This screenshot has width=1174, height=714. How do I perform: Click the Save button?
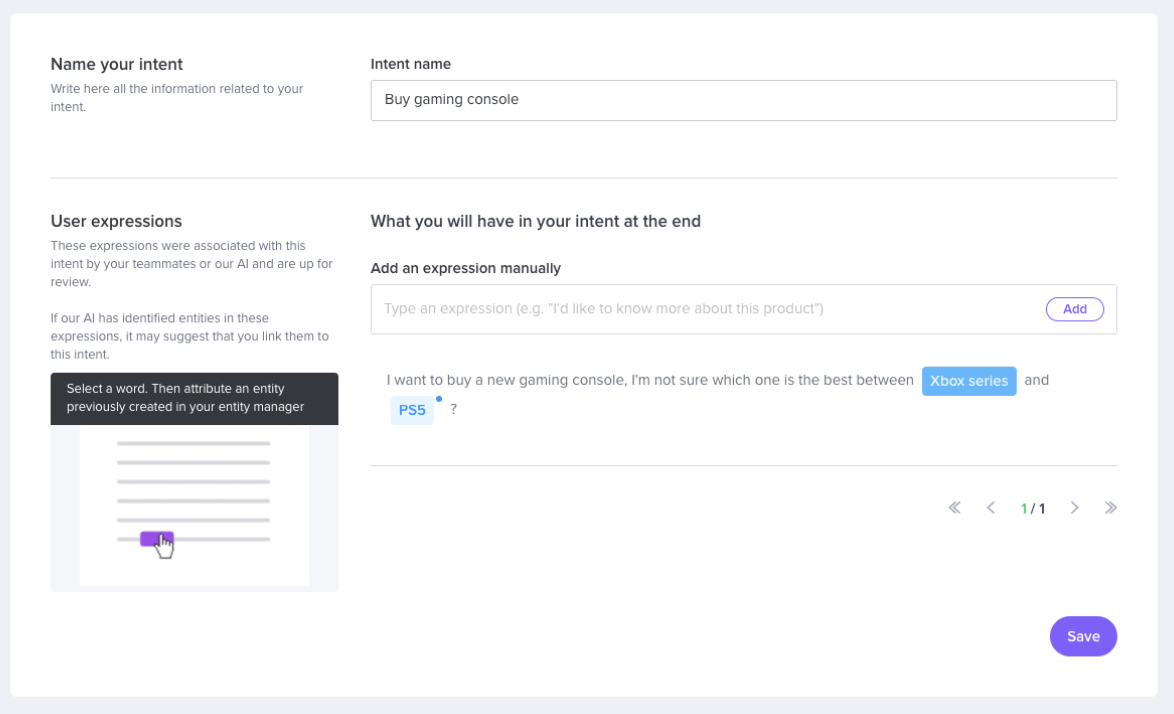pyautogui.click(x=1083, y=636)
